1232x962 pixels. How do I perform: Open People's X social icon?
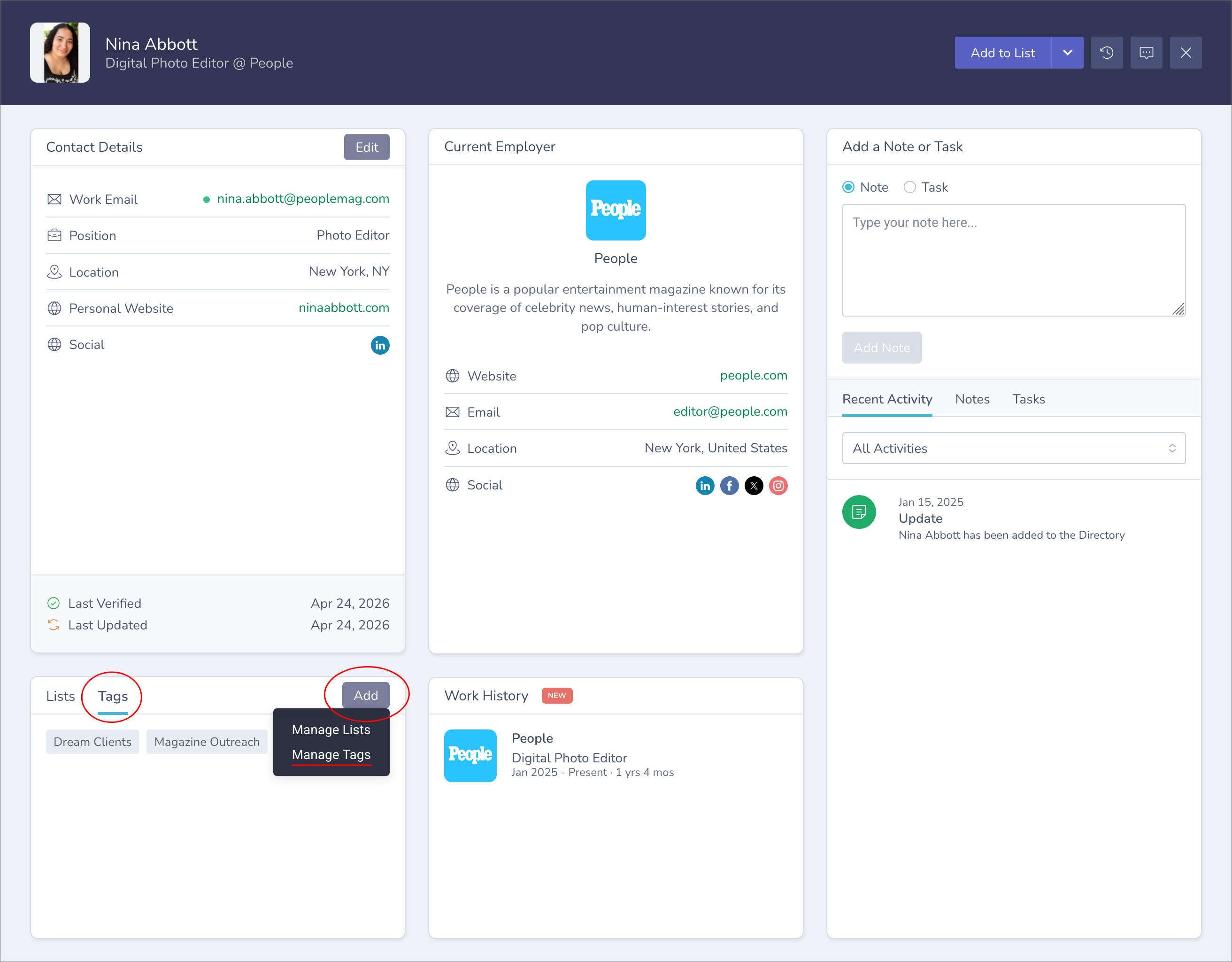pos(754,486)
